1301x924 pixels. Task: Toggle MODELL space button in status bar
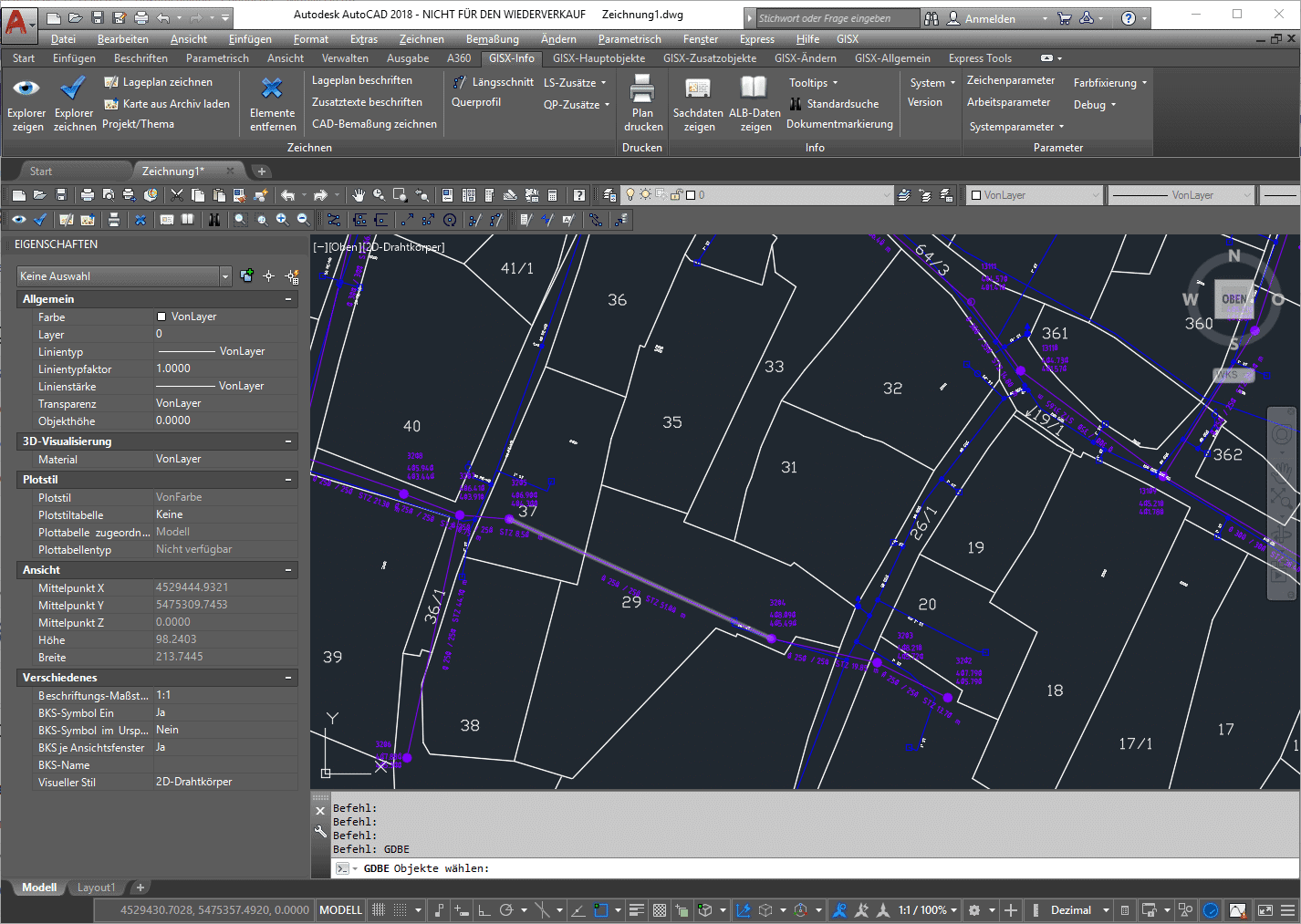point(340,910)
